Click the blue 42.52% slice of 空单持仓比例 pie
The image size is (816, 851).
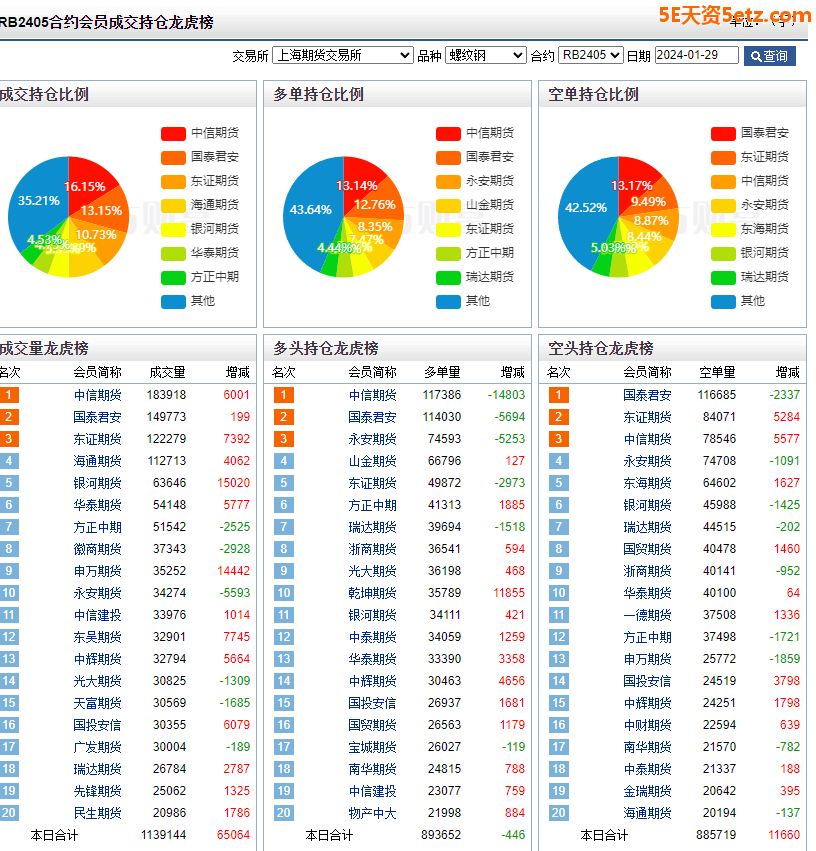[585, 209]
